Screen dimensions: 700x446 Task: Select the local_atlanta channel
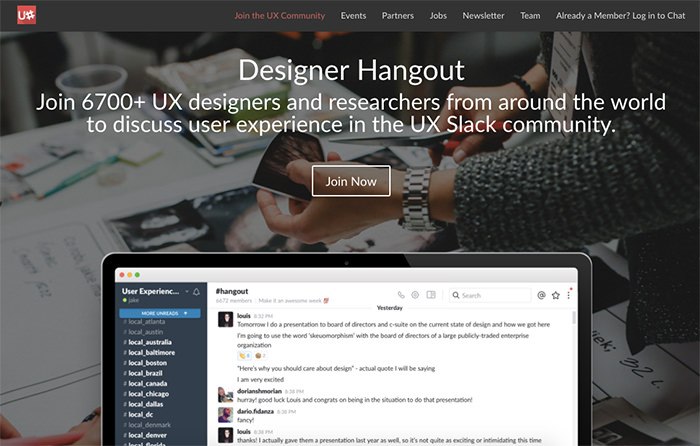point(144,321)
